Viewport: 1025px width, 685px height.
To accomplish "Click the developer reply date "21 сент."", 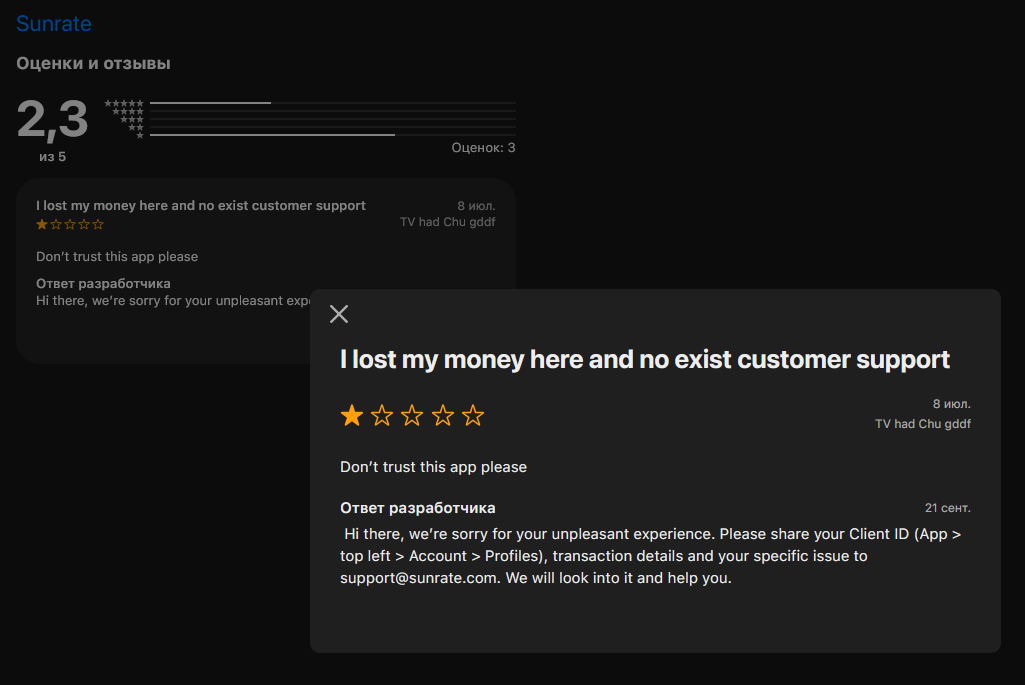I will click(947, 508).
